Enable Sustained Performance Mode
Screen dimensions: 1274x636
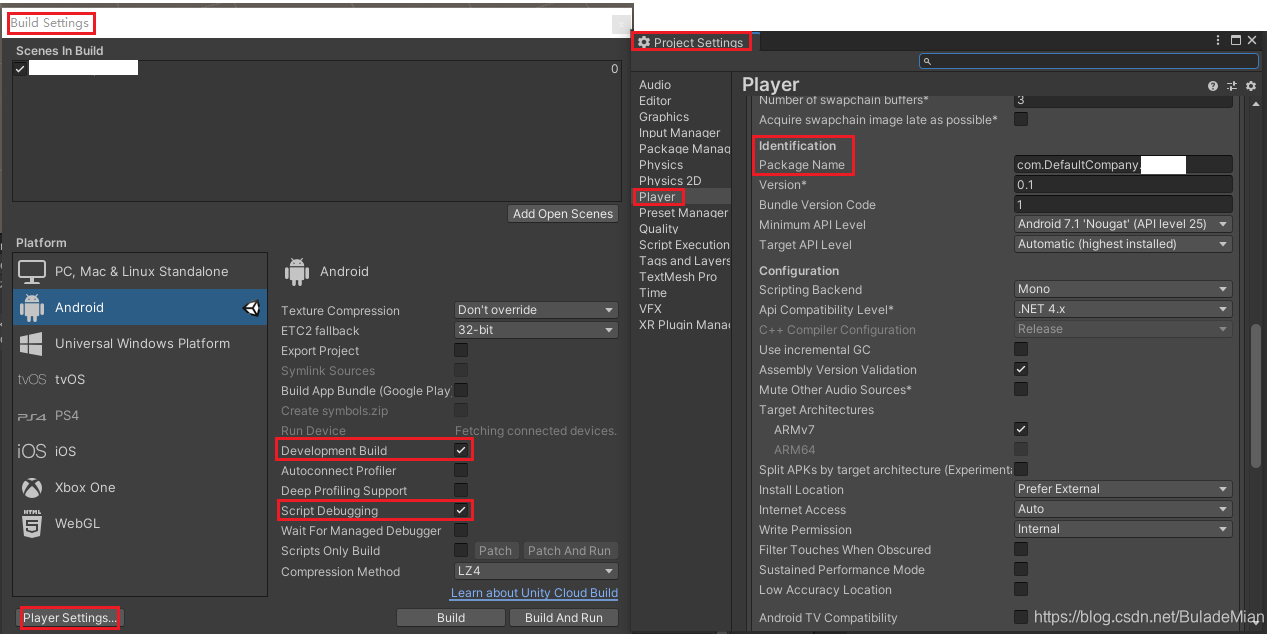pos(1021,569)
